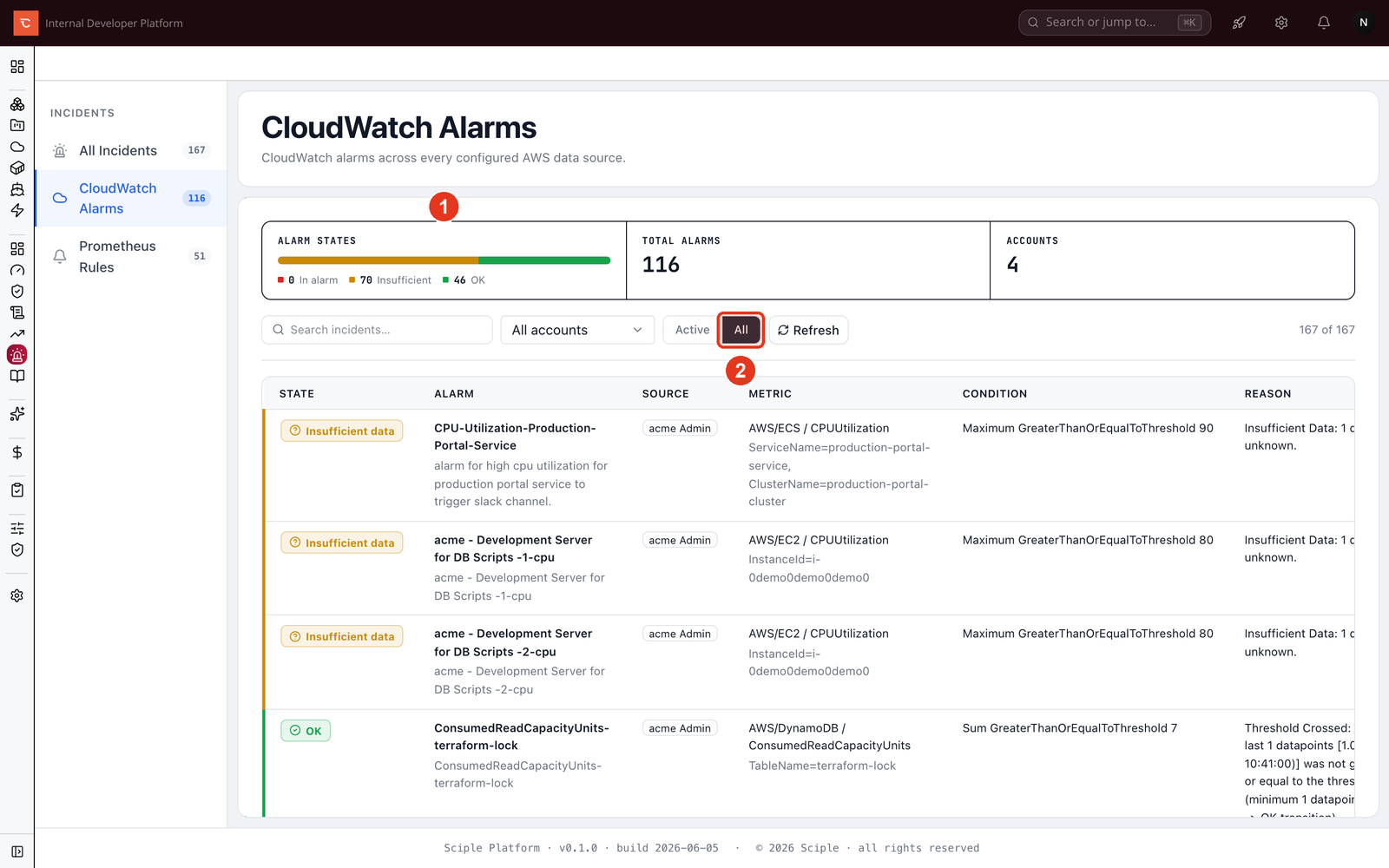Click the 167 of 167 count text
Viewport: 1389px width, 868px height.
click(x=1326, y=330)
